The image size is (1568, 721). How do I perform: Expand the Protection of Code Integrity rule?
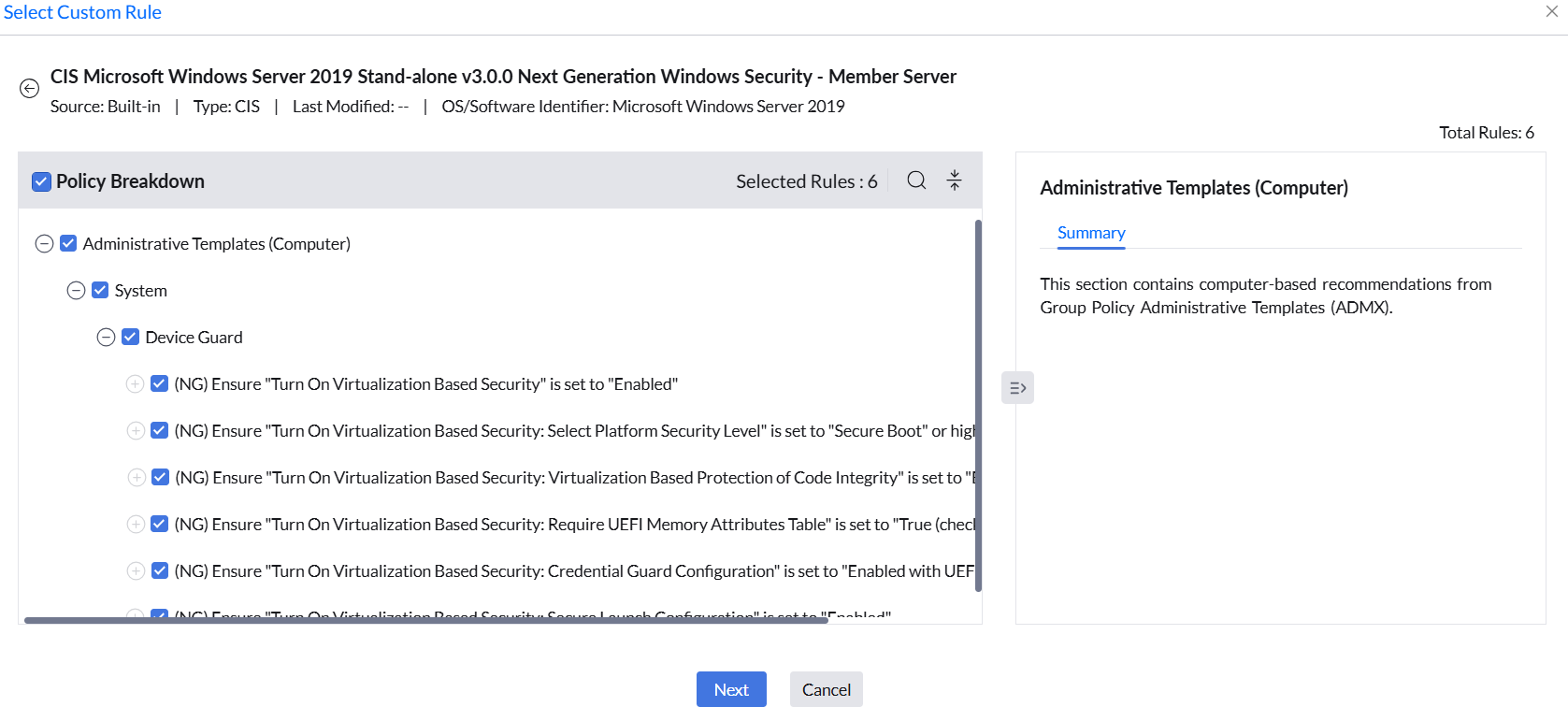pyautogui.click(x=137, y=477)
